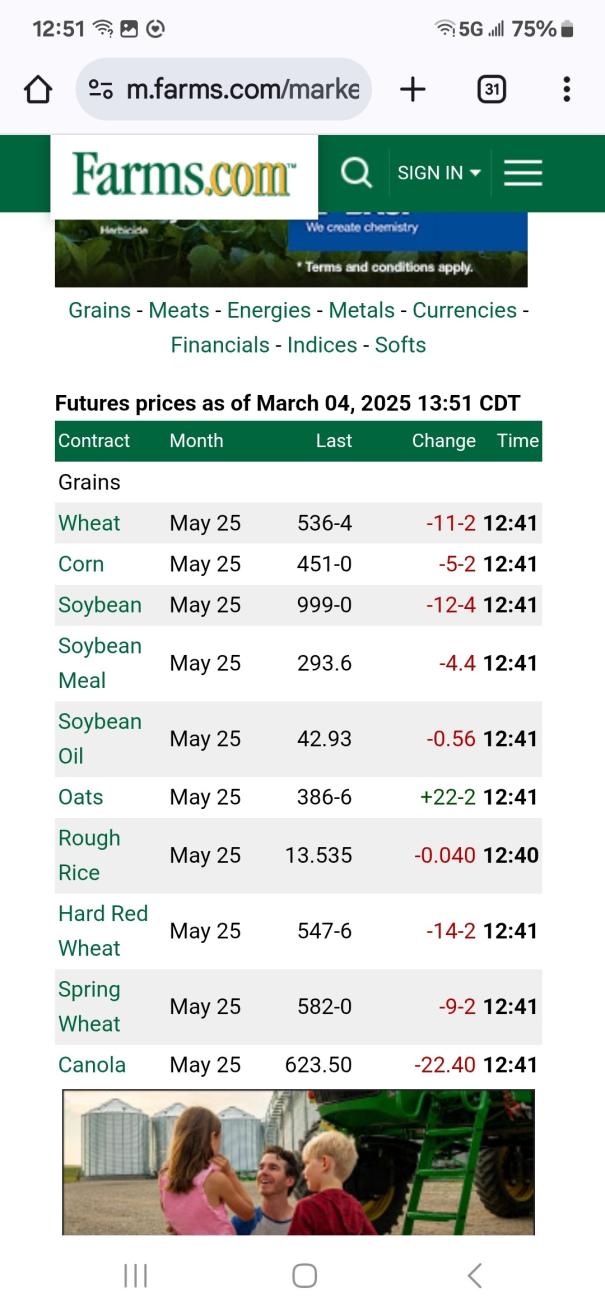Tap the Farms.com logo
This screenshot has height=1311, width=605.
tap(184, 175)
